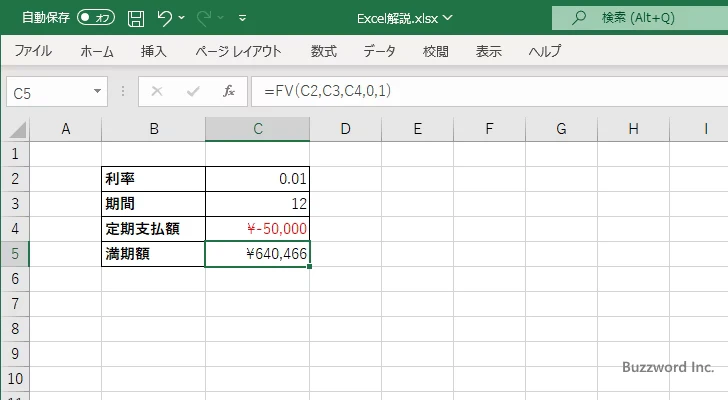
Task: Select row 1 header
Action: pyautogui.click(x=15, y=154)
